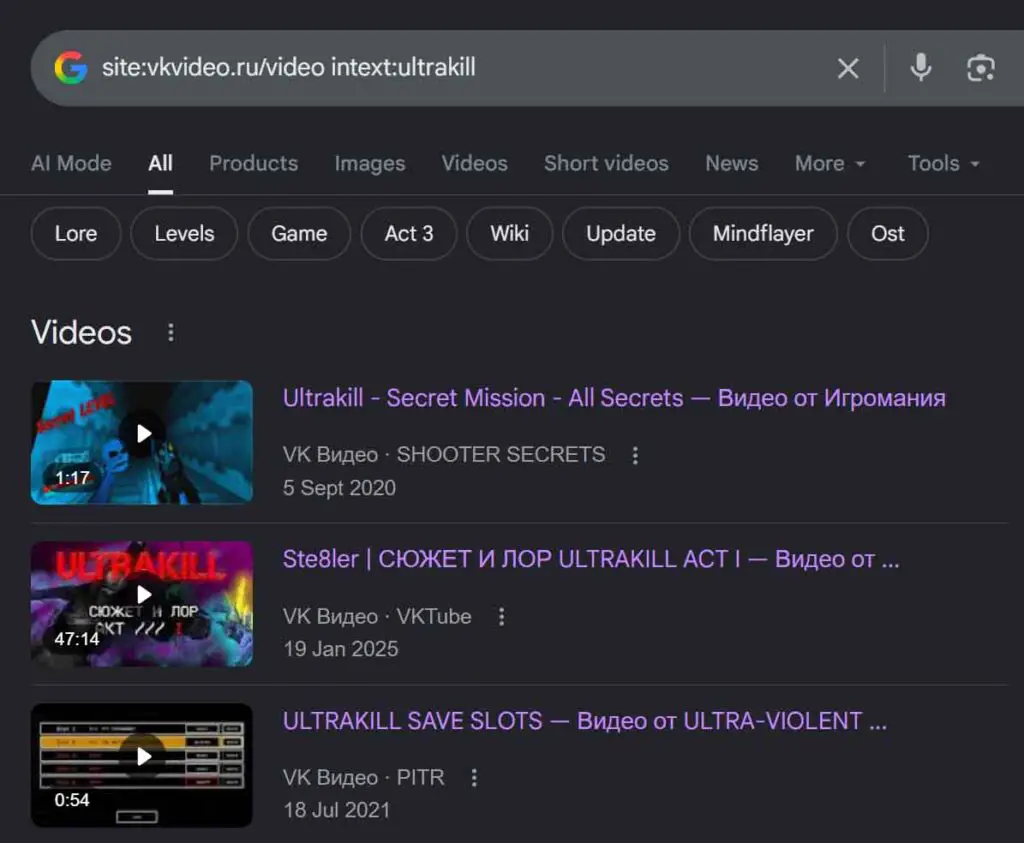Screen dimensions: 1024x843
Task: Filter results by Wiki chip
Action: click(509, 234)
